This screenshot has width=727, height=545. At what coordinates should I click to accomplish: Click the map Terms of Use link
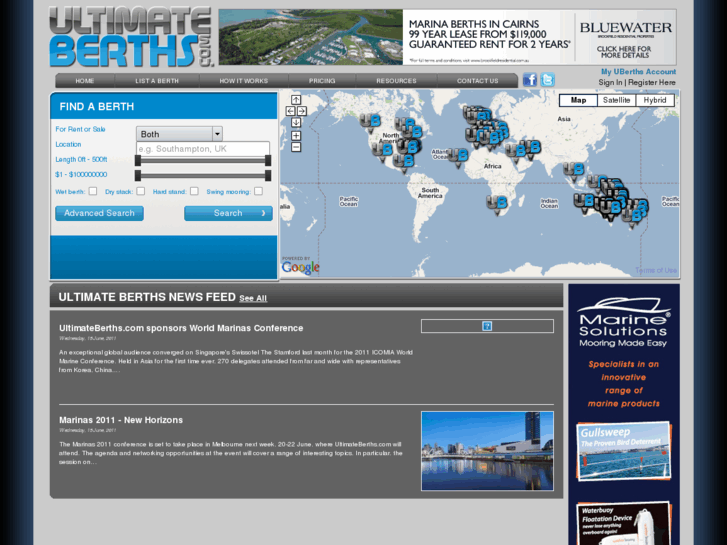[x=656, y=270]
